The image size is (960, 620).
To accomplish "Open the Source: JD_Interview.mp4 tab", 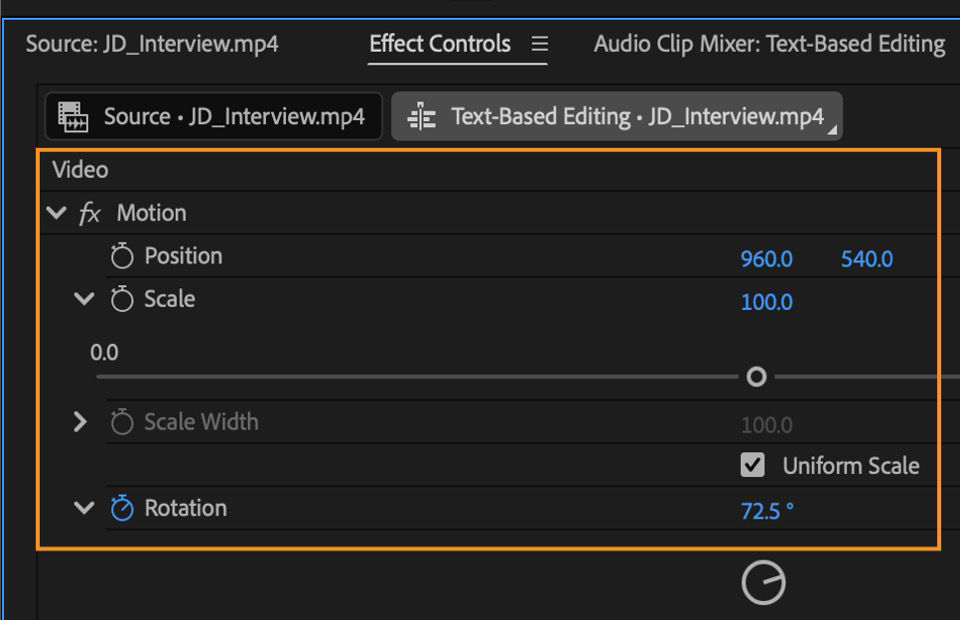I will pyautogui.click(x=154, y=44).
